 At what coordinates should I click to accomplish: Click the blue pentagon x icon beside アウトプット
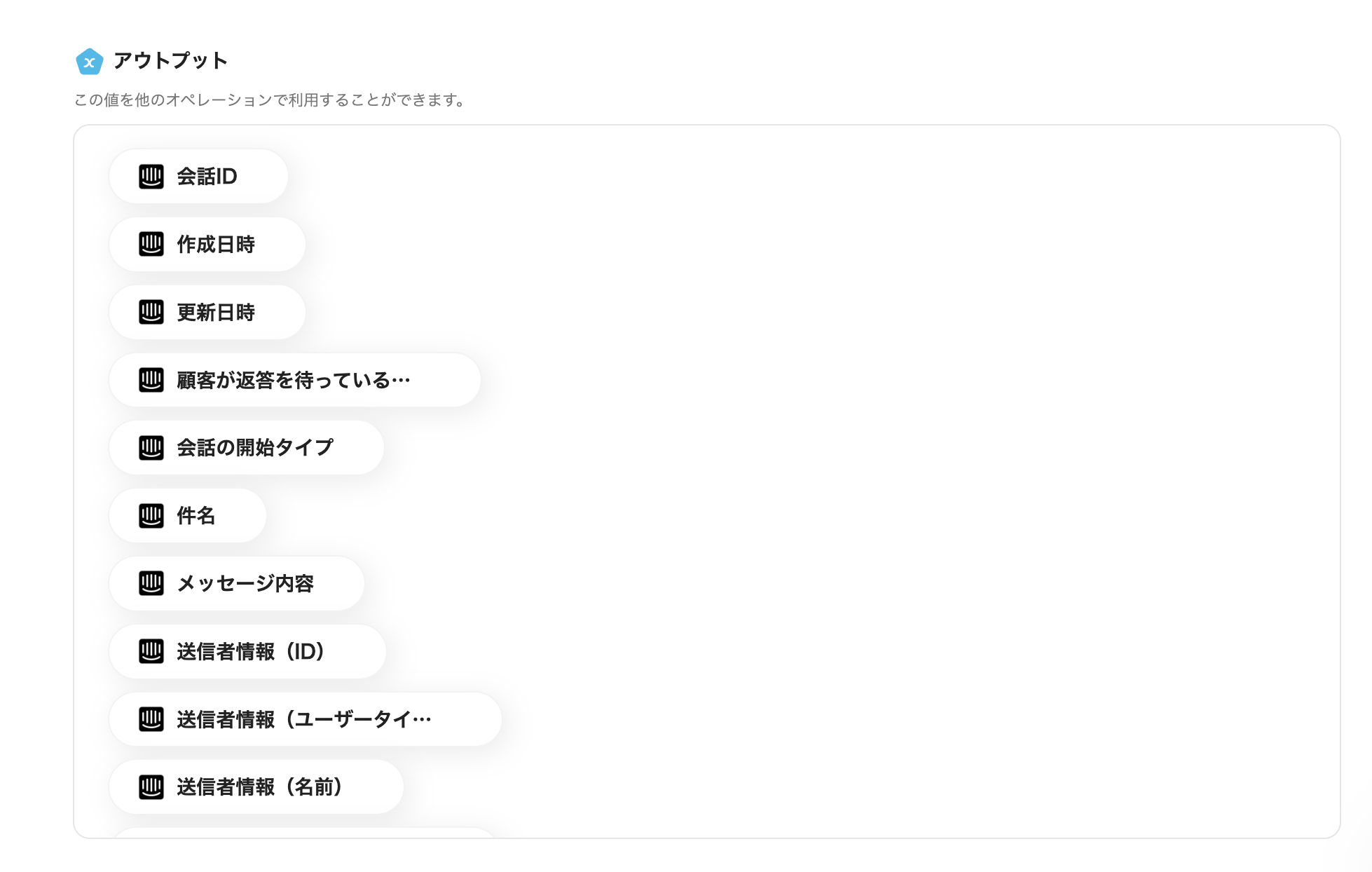coord(88,62)
